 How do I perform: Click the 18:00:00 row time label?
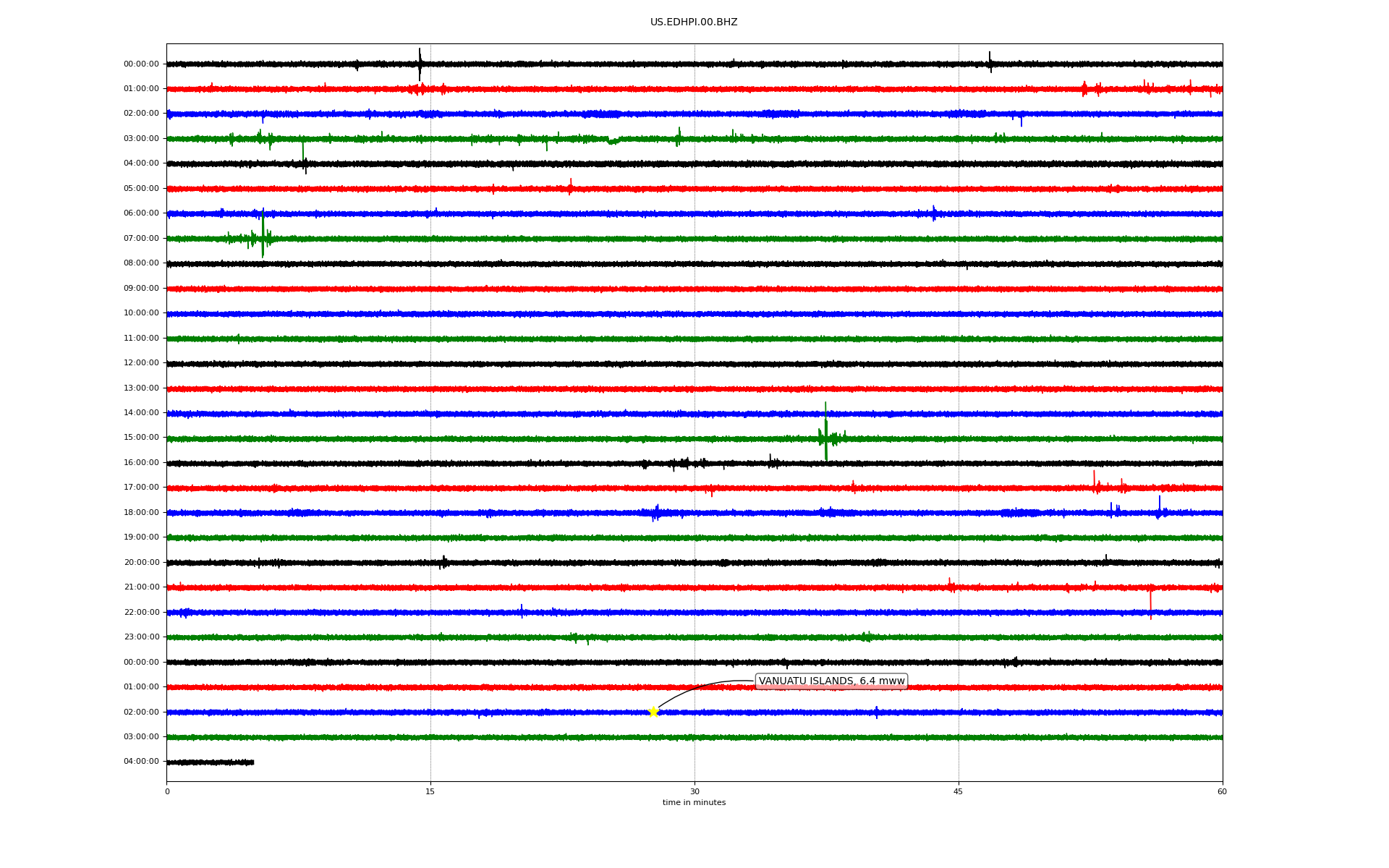[x=141, y=513]
